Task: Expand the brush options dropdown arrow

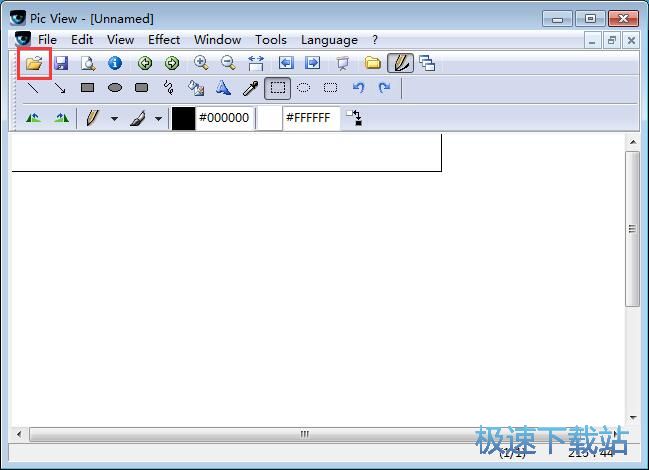Action: point(158,119)
